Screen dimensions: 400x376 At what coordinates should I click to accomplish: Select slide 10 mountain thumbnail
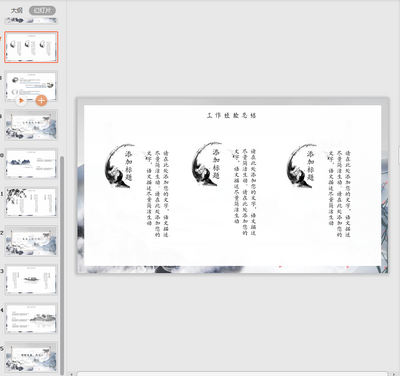click(31, 164)
